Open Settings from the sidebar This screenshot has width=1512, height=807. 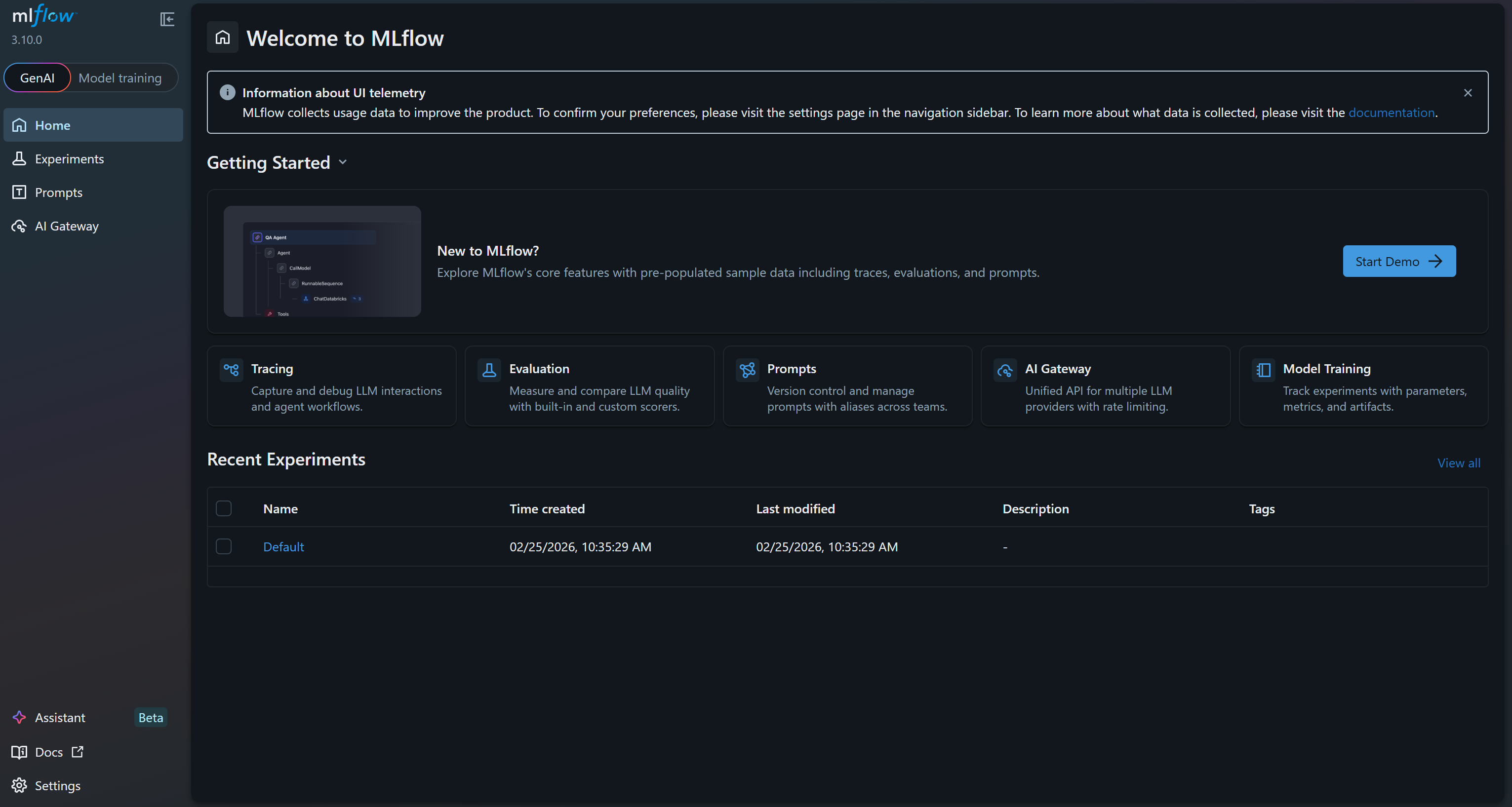[57, 785]
